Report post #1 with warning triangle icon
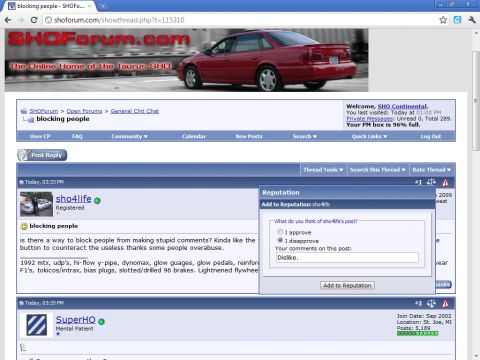480x360 pixels. pos(445,182)
